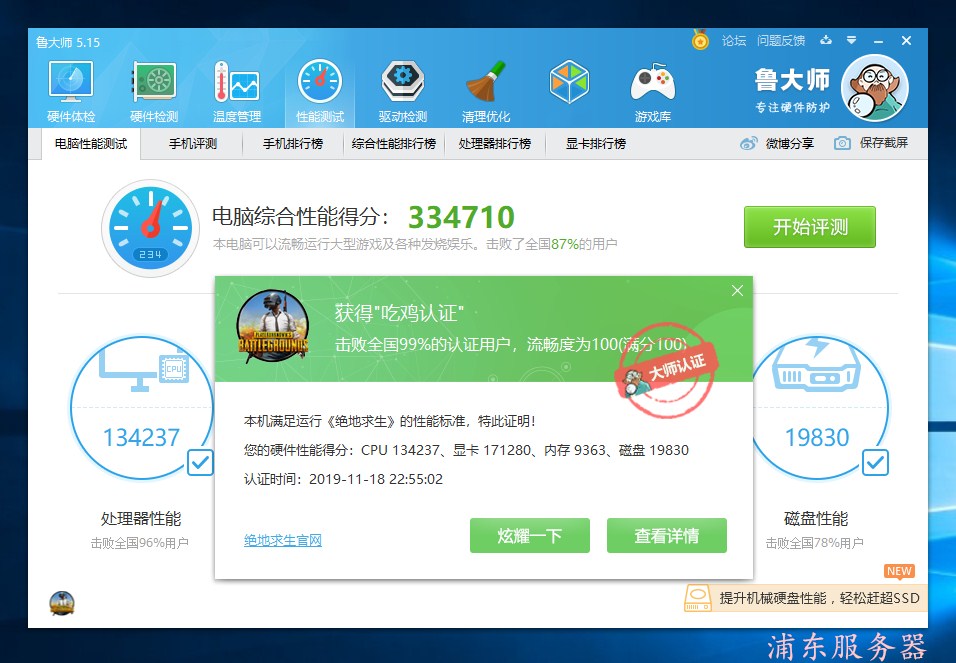Screen dimensions: 956x663
Task: Click the gold medal icon in title bar
Action: coord(700,41)
